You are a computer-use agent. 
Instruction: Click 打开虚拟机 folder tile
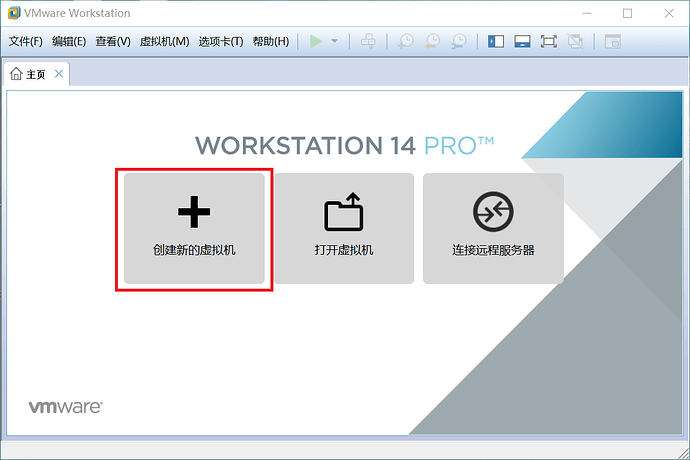[x=344, y=228]
